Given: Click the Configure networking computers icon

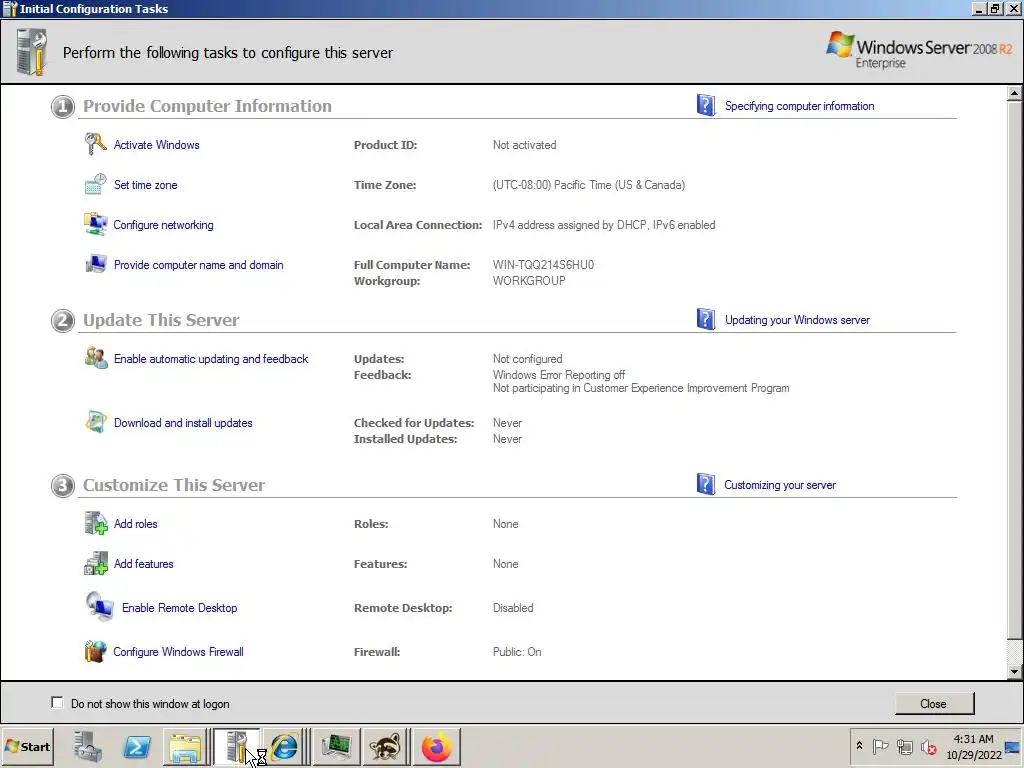Looking at the screenshot, I should click(95, 224).
